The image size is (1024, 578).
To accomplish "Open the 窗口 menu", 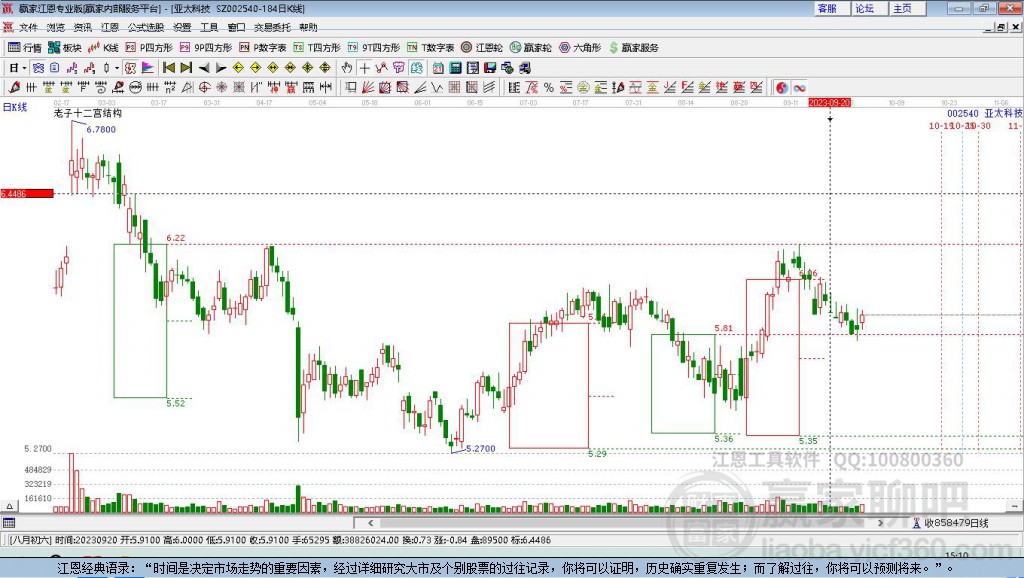I will [236, 27].
